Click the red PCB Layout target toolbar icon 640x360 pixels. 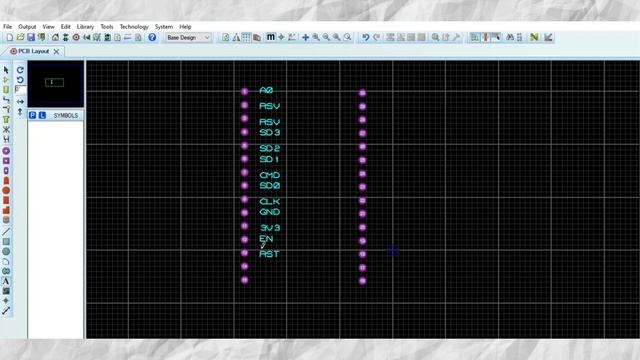point(76,38)
